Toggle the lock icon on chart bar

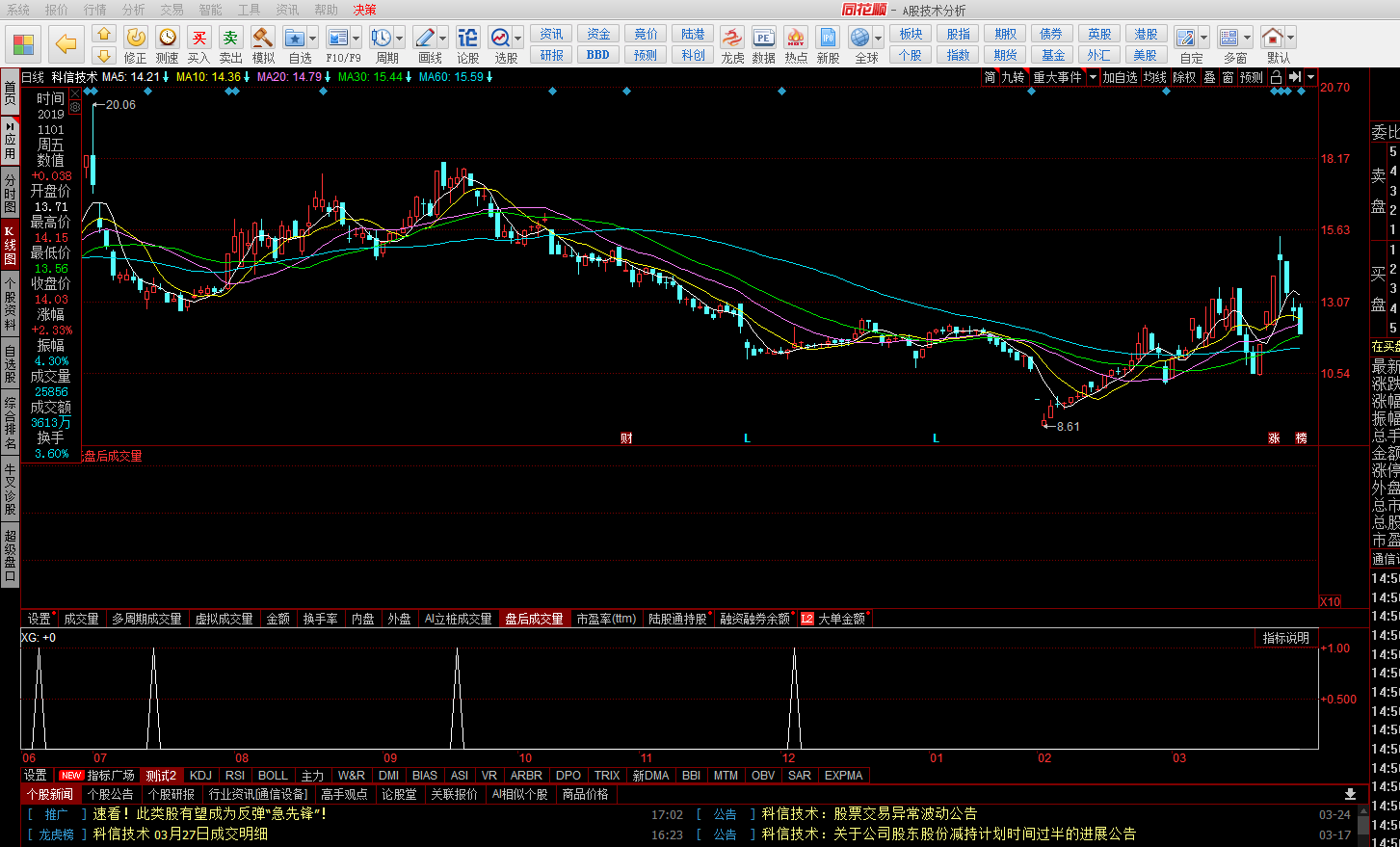tap(1276, 77)
